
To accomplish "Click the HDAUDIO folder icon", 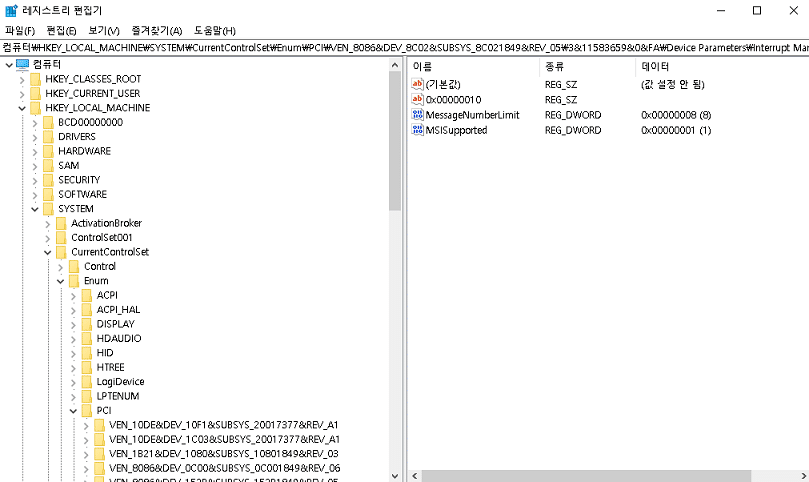I will click(87, 338).
